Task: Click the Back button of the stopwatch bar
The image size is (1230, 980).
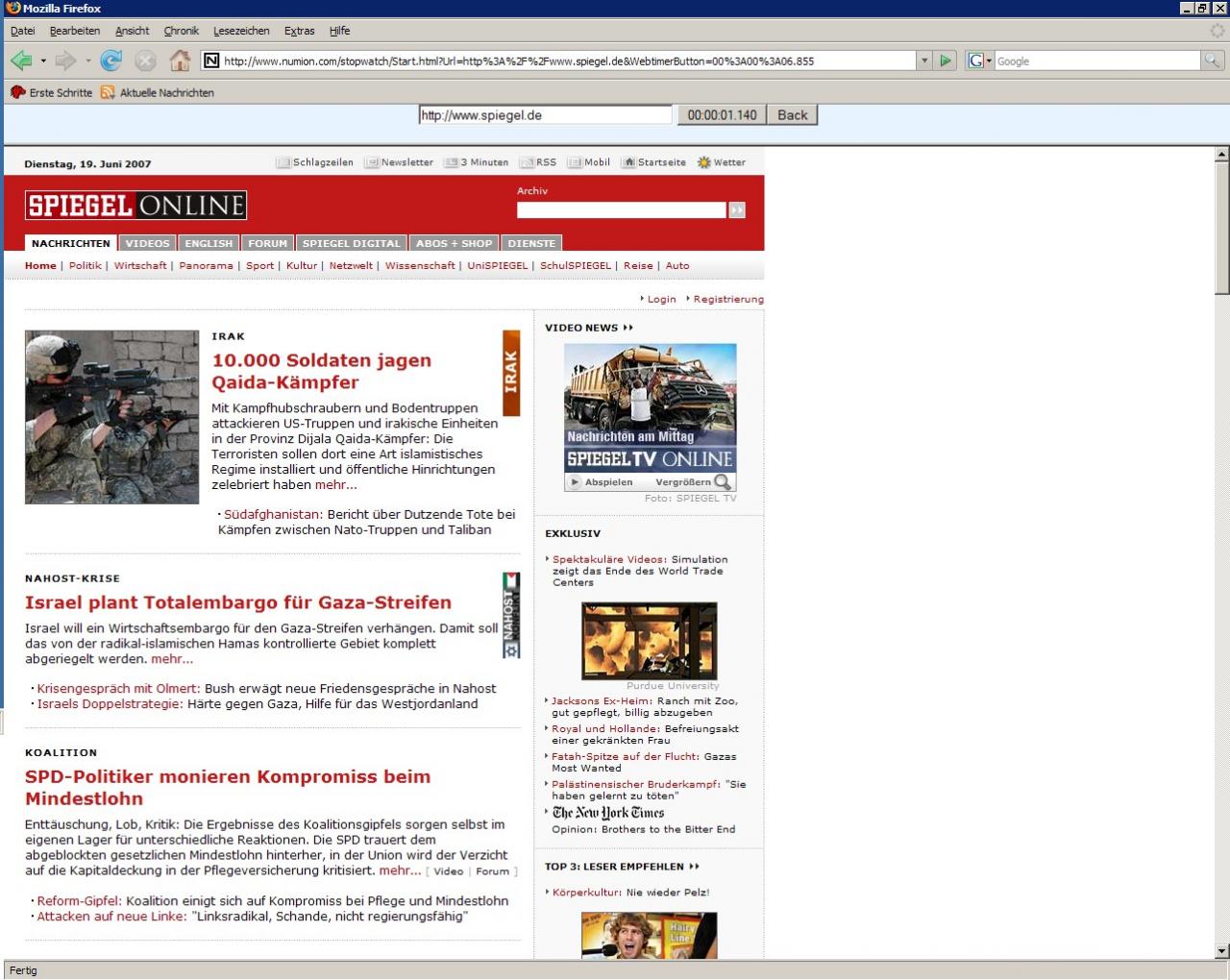Action: [x=793, y=115]
